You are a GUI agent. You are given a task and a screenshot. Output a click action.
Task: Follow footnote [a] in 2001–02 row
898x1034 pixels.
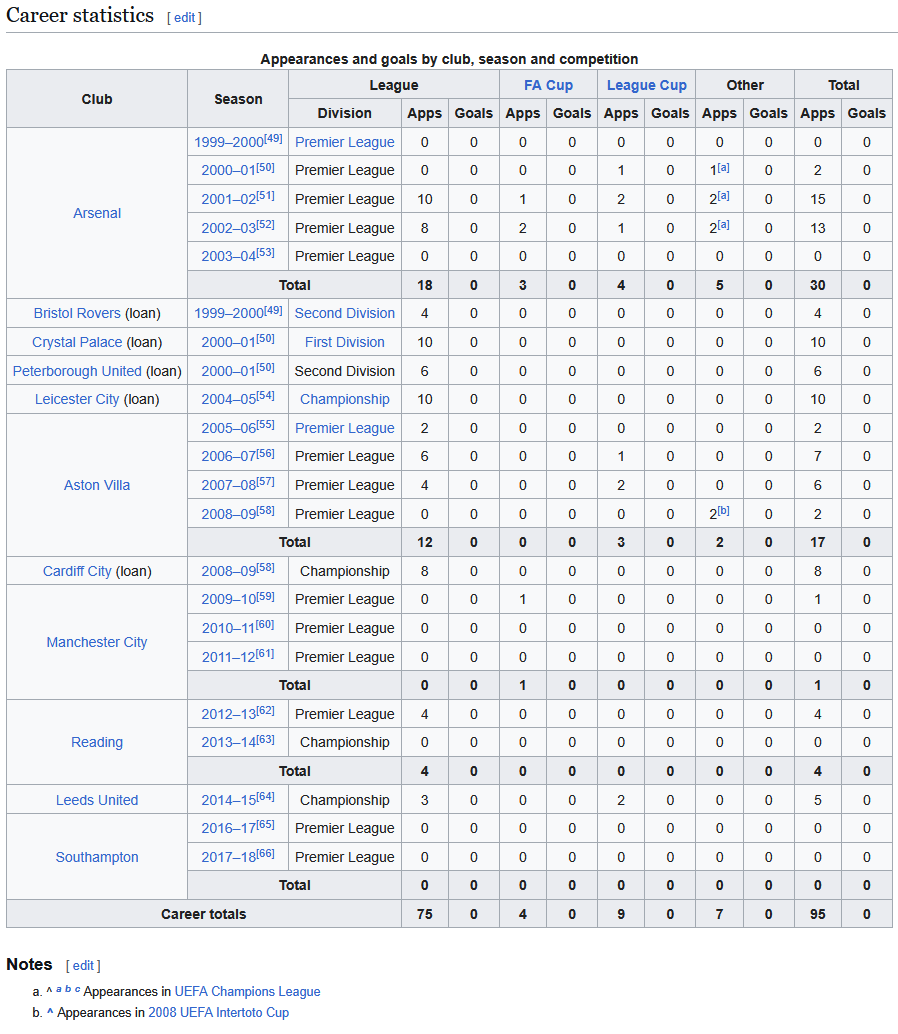coord(723,195)
